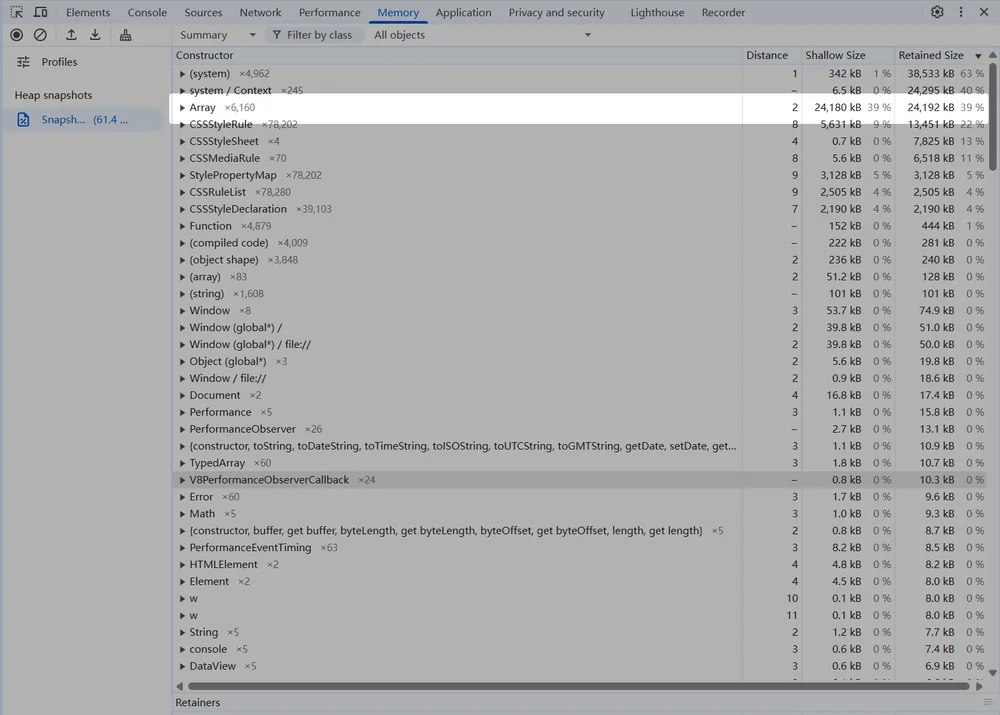Select the V8PerformanceObserverCallback row
Image resolution: width=1000 pixels, height=715 pixels.
point(580,480)
